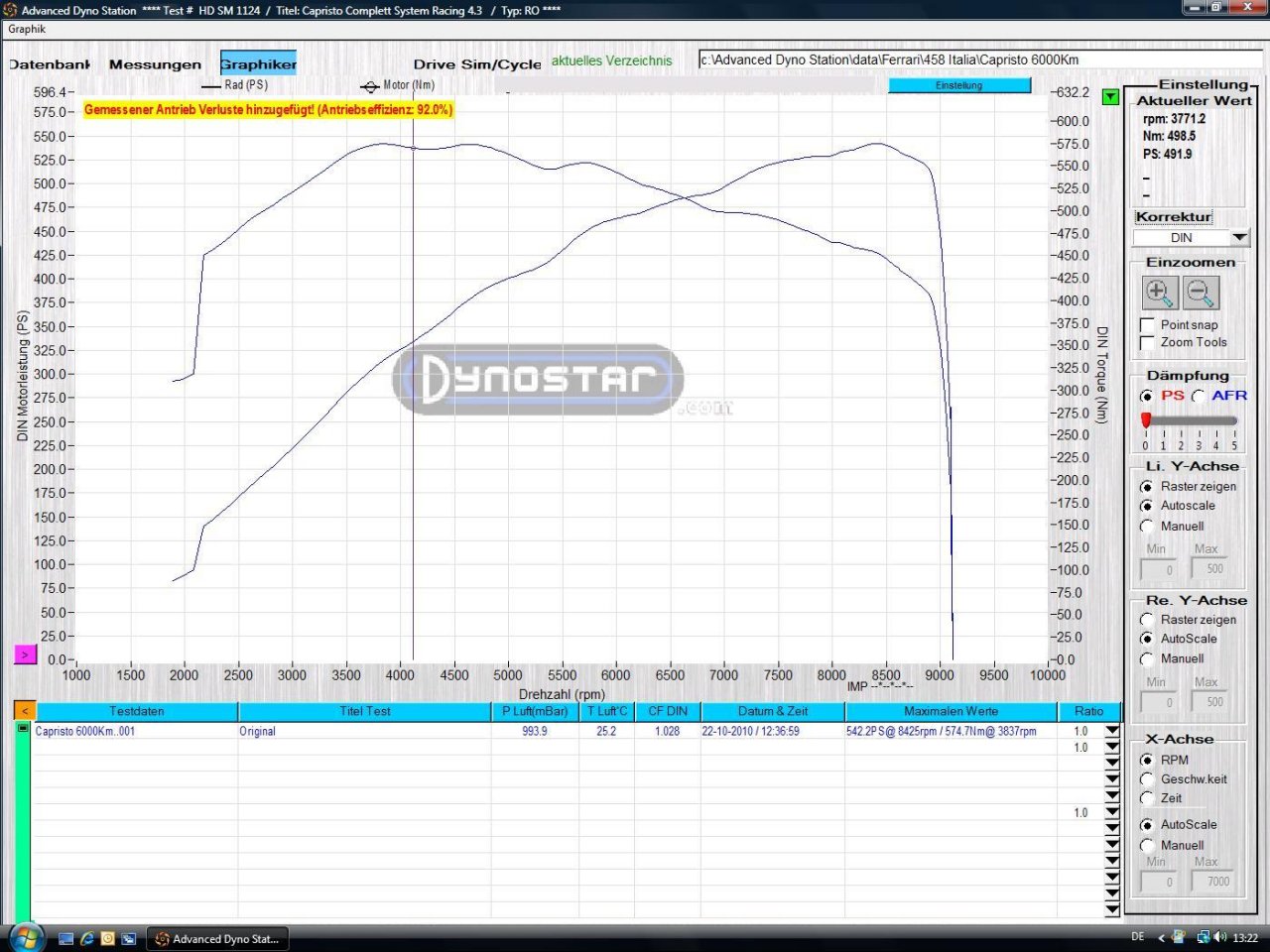This screenshot has height=952, width=1270.
Task: Open the Graphik menu
Action: tap(27, 29)
